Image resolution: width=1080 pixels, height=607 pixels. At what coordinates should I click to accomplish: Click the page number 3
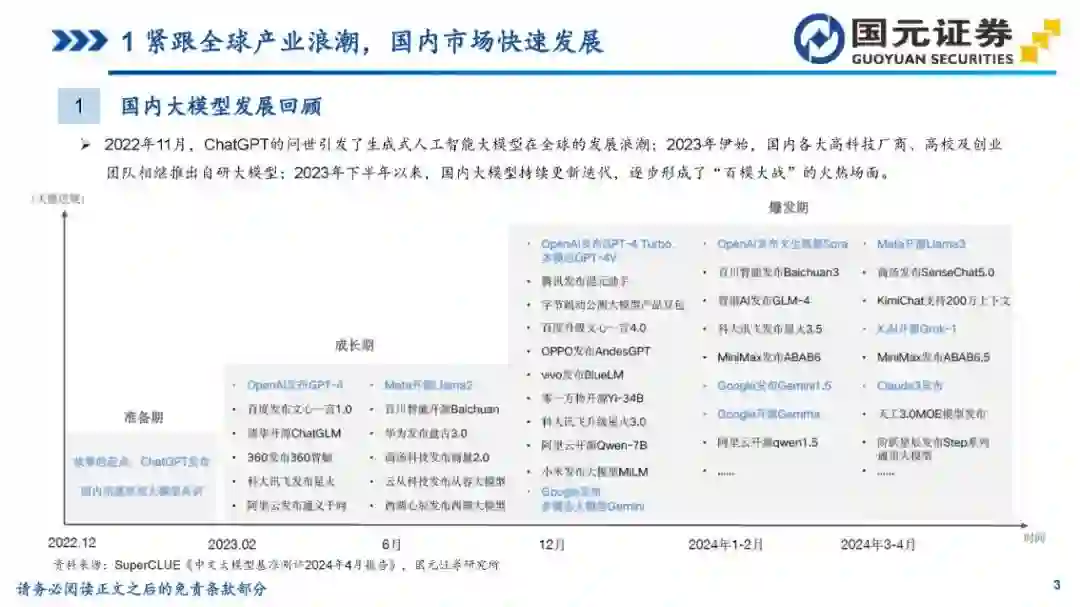click(1057, 586)
